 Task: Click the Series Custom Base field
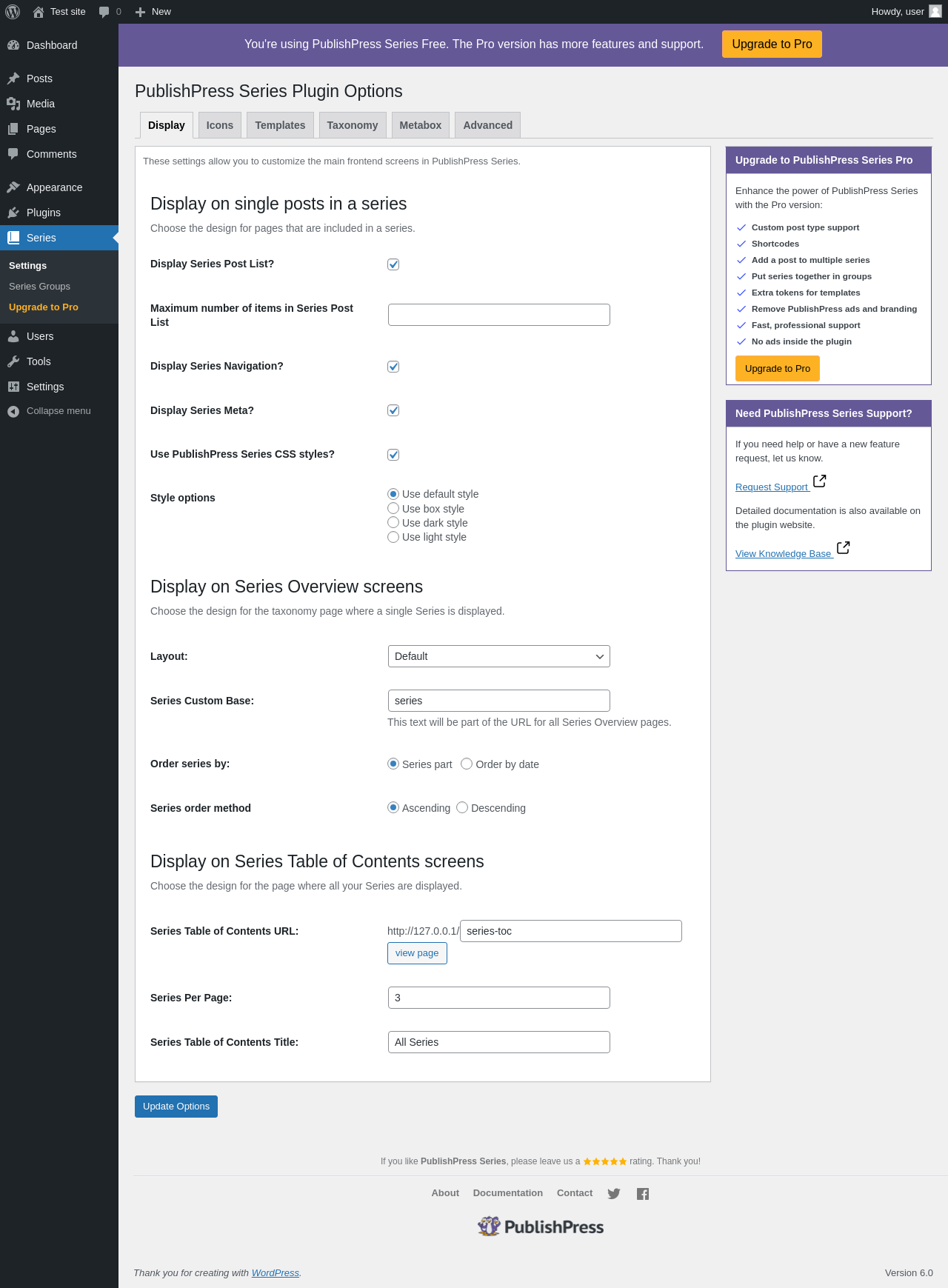[499, 701]
